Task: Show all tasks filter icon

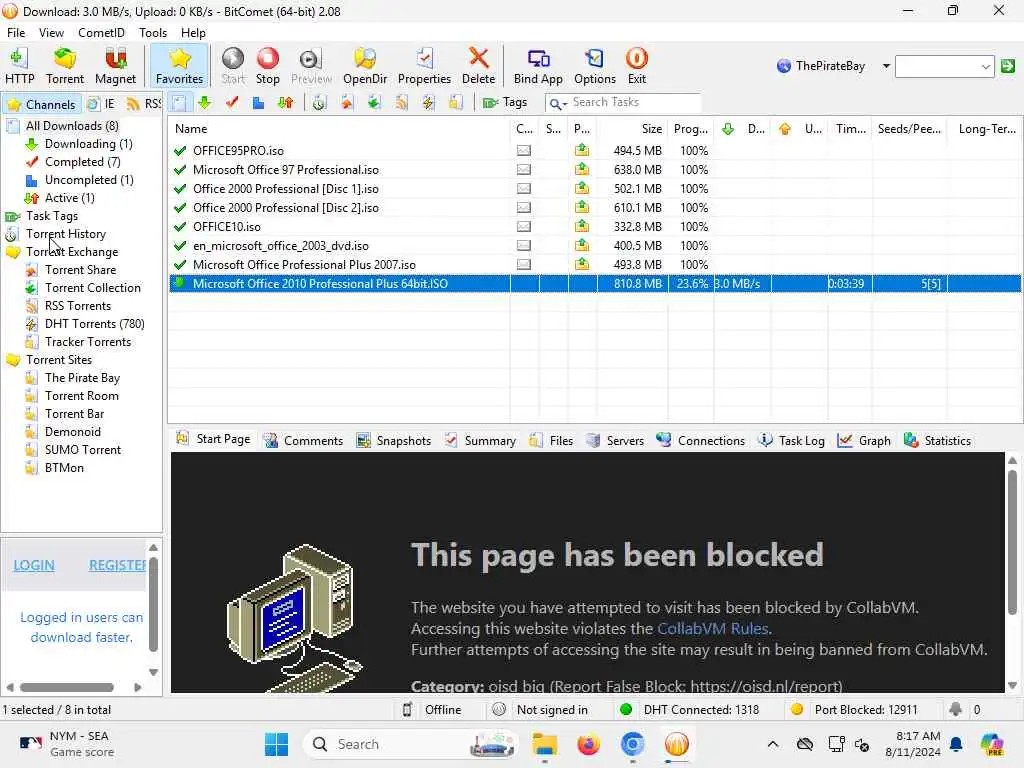Action: pos(180,103)
